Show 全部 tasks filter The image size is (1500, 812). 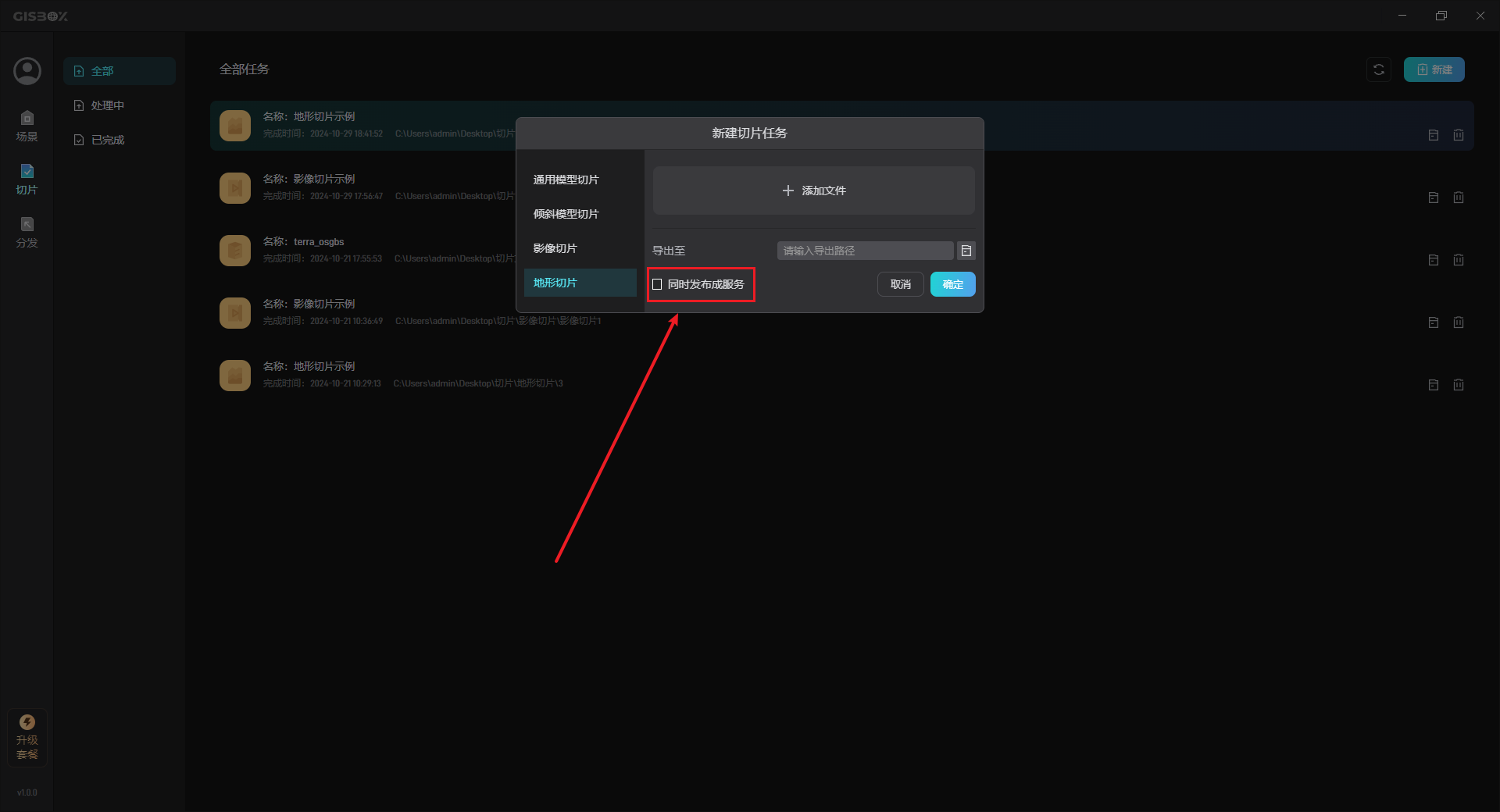point(120,71)
